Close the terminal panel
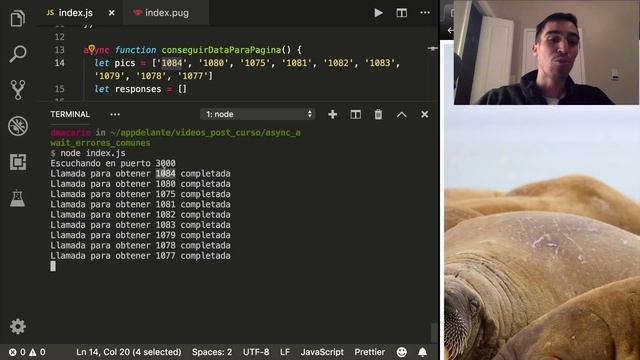640x360 pixels. pos(424,114)
